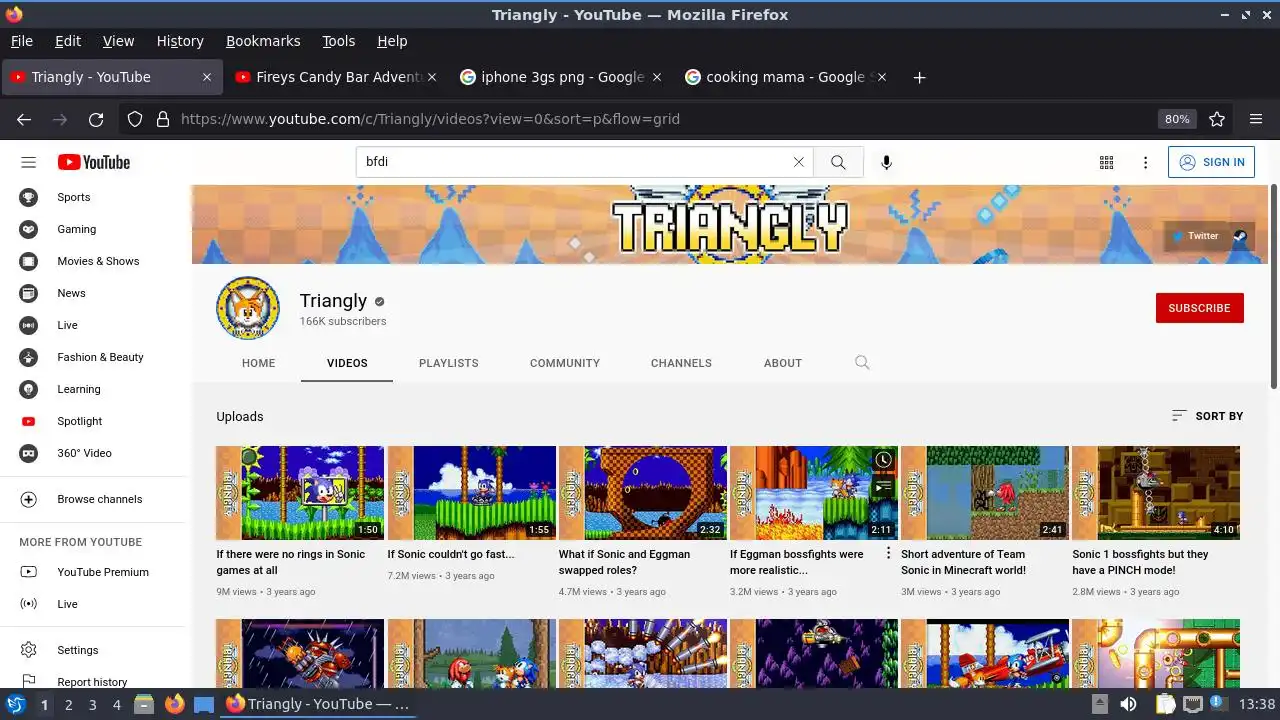Image resolution: width=1280 pixels, height=720 pixels.
Task: Click the search magnifier button
Action: [x=838, y=162]
